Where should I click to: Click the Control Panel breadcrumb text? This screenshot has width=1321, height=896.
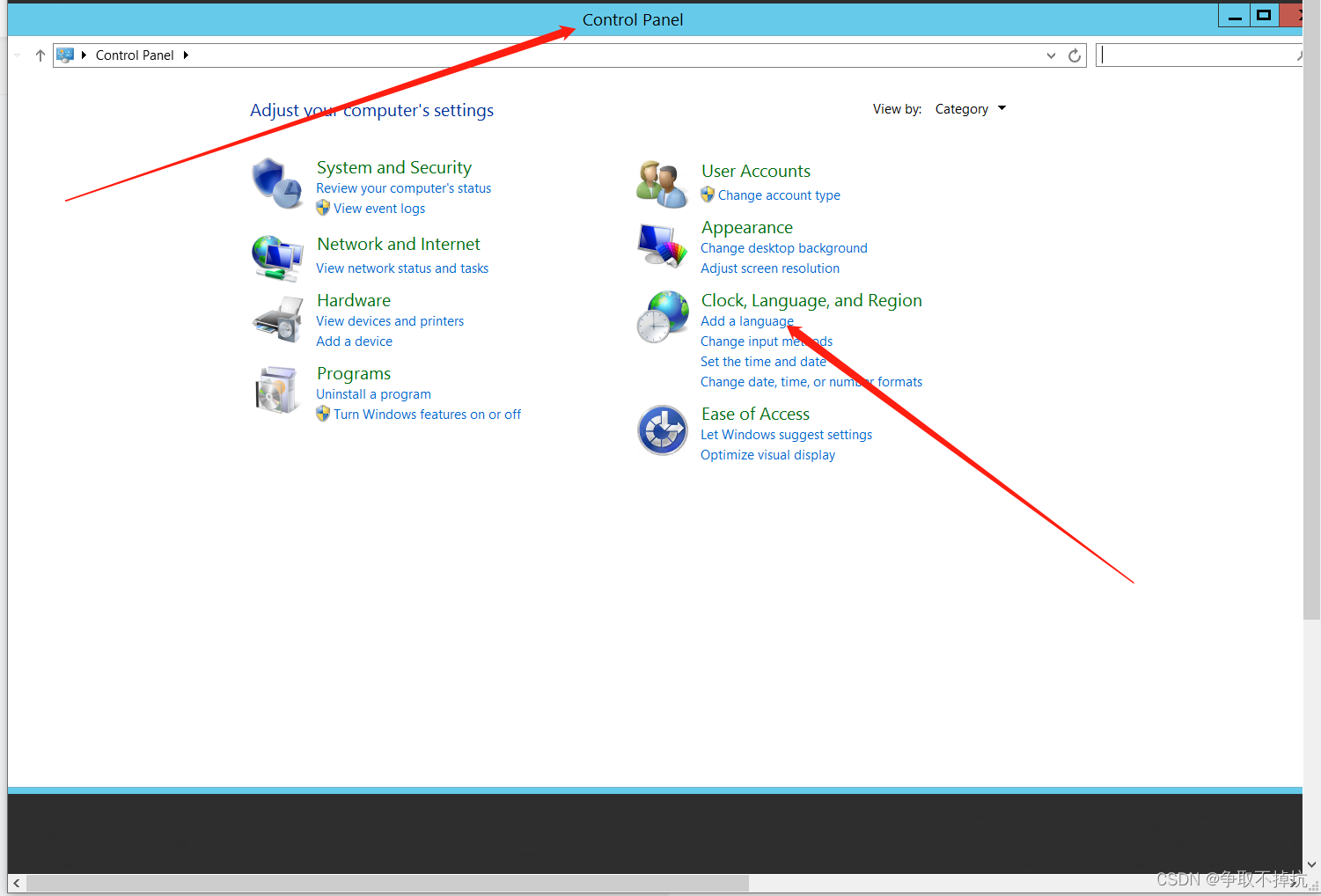point(135,55)
